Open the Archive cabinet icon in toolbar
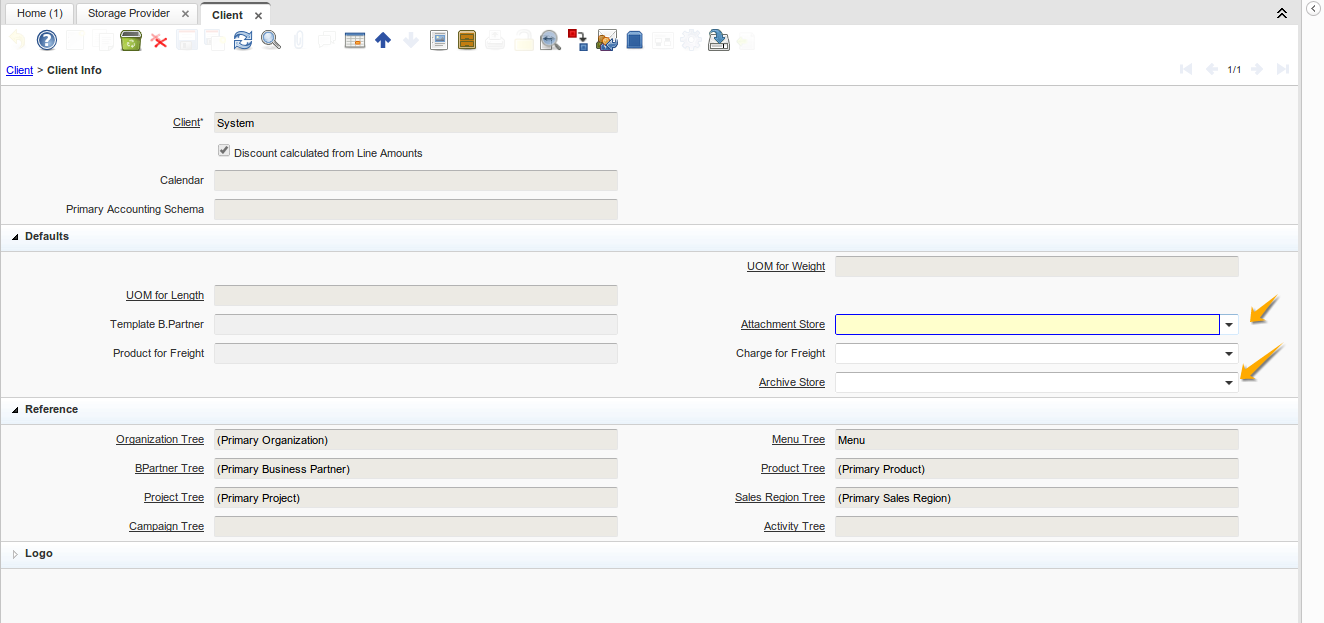Image resolution: width=1324 pixels, height=623 pixels. pyautogui.click(x=466, y=40)
